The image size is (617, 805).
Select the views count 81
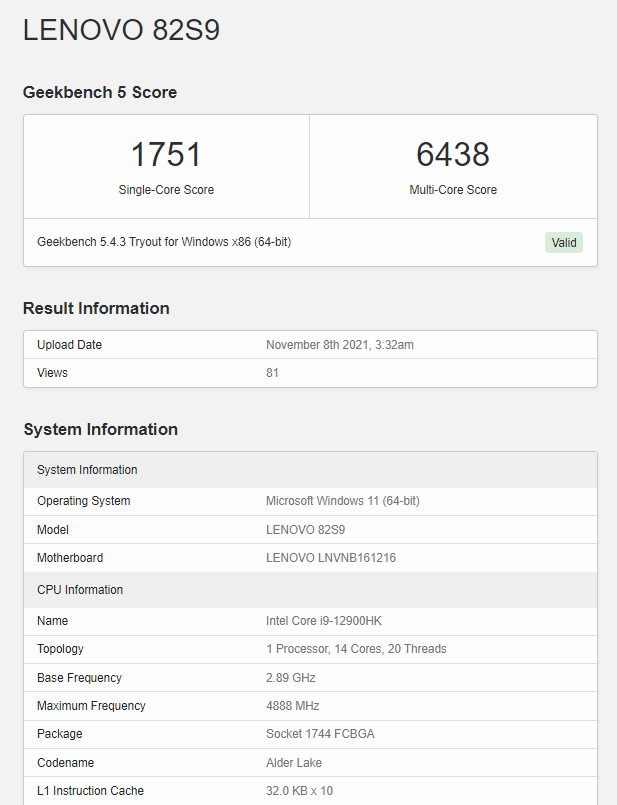pyautogui.click(x=272, y=373)
